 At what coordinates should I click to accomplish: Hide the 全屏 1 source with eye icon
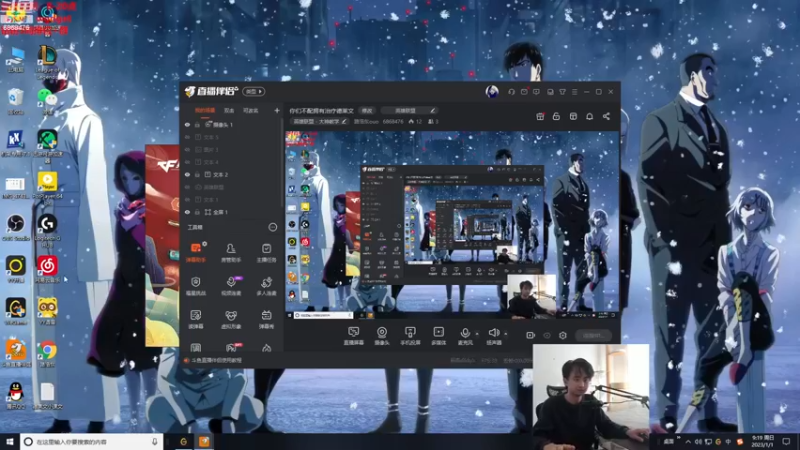click(187, 212)
